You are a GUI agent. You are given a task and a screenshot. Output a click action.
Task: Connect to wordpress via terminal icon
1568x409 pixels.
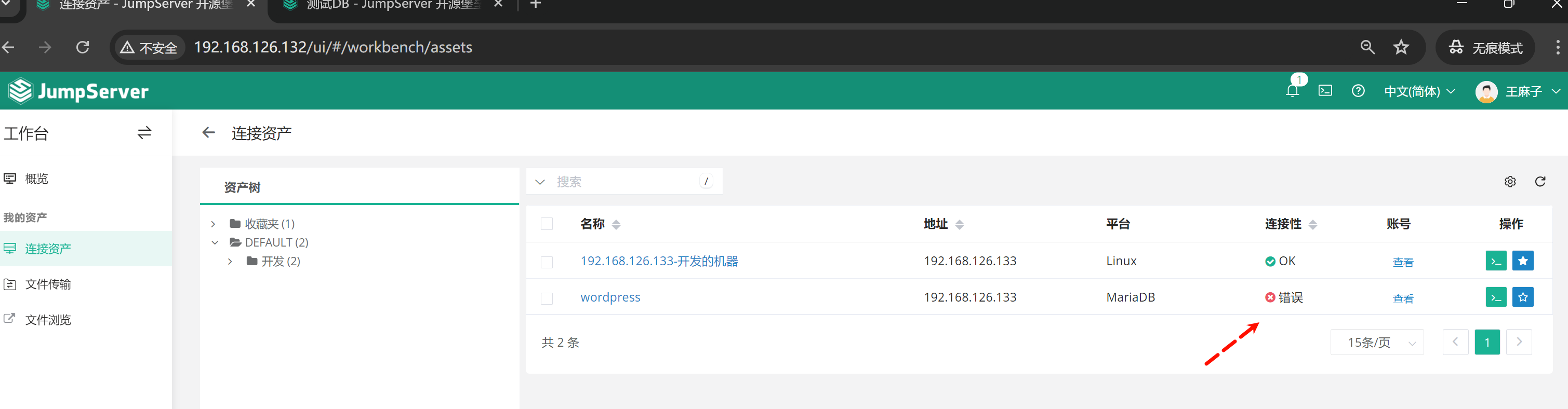[x=1496, y=297]
